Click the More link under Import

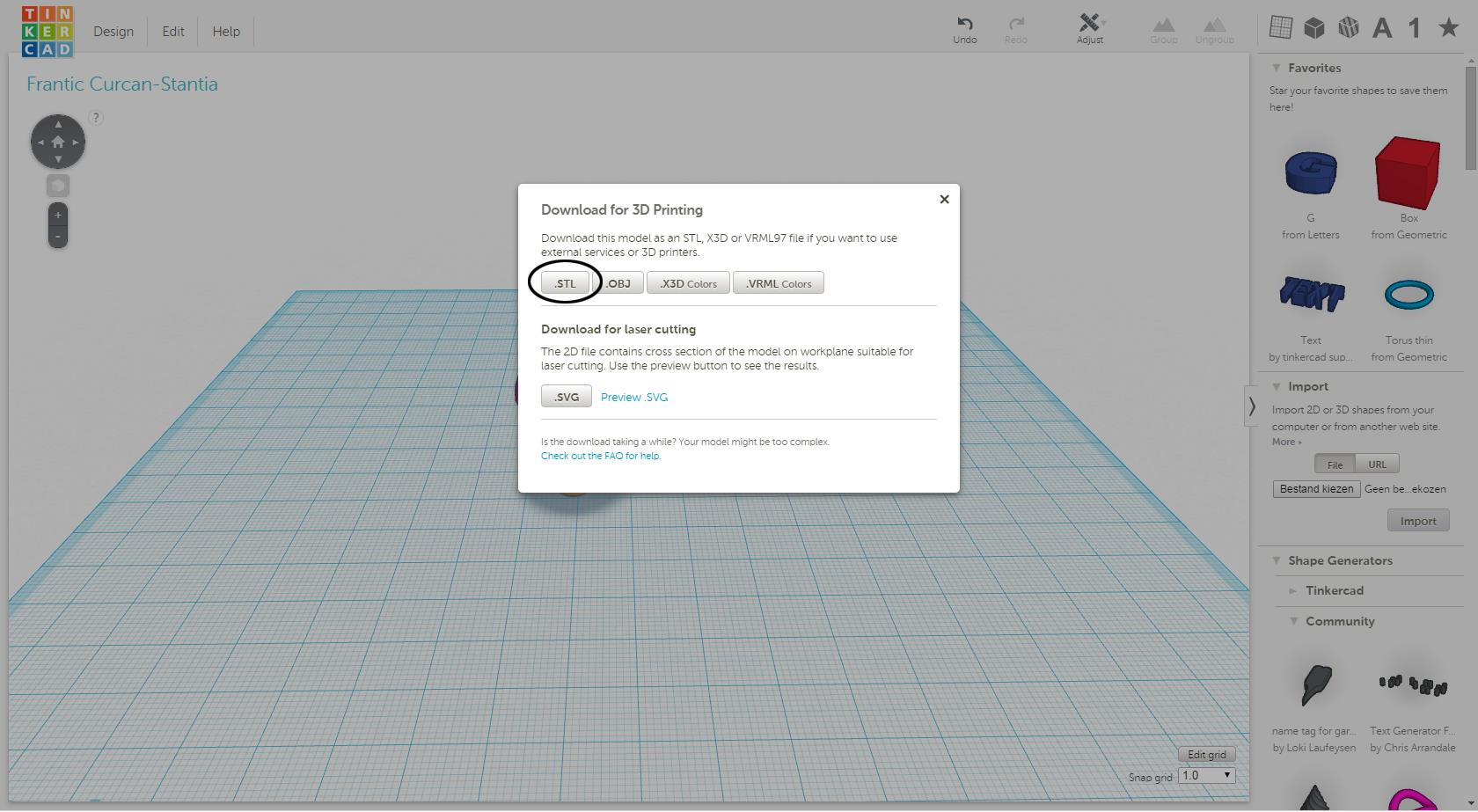click(x=1286, y=443)
